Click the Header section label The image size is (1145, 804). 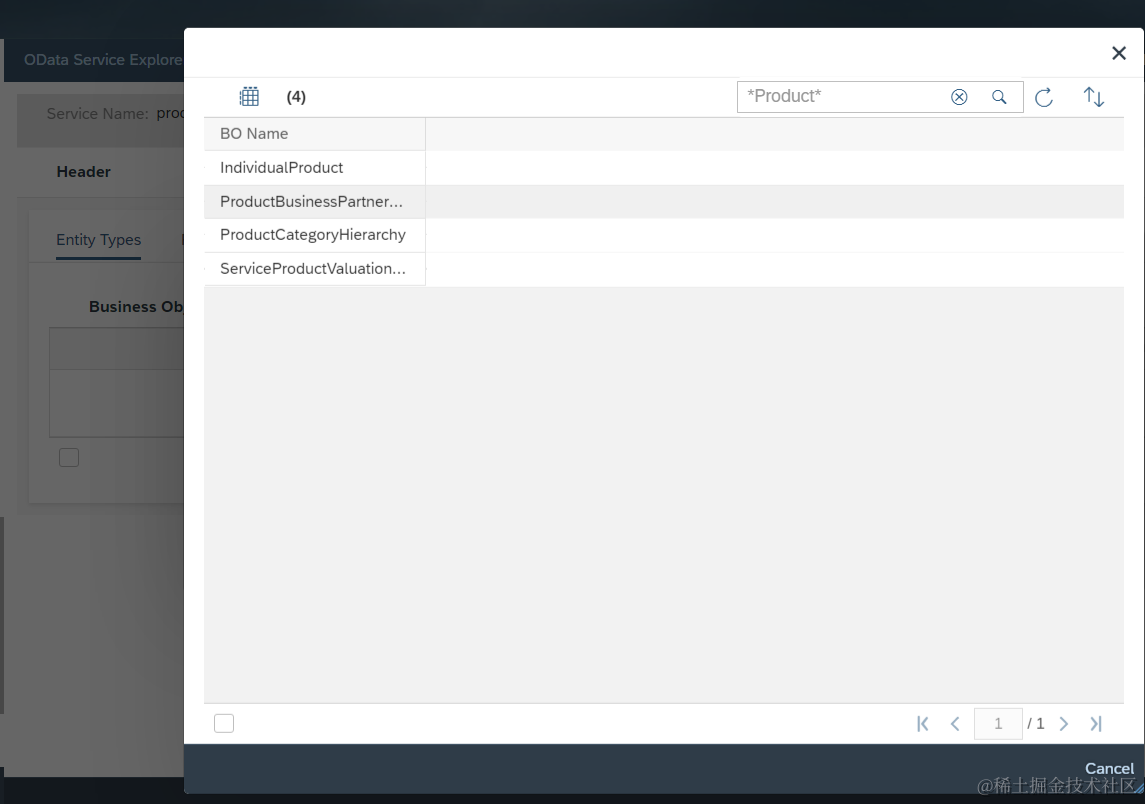(83, 172)
